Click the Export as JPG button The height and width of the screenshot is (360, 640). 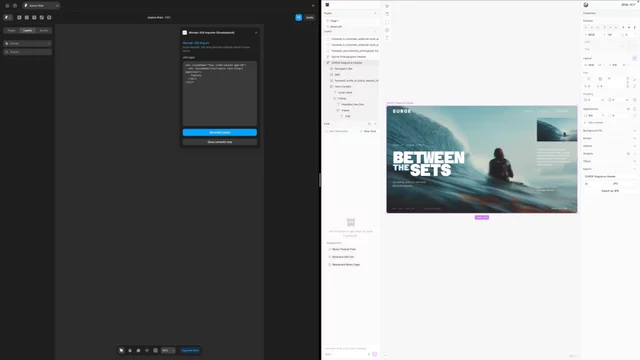[610, 191]
